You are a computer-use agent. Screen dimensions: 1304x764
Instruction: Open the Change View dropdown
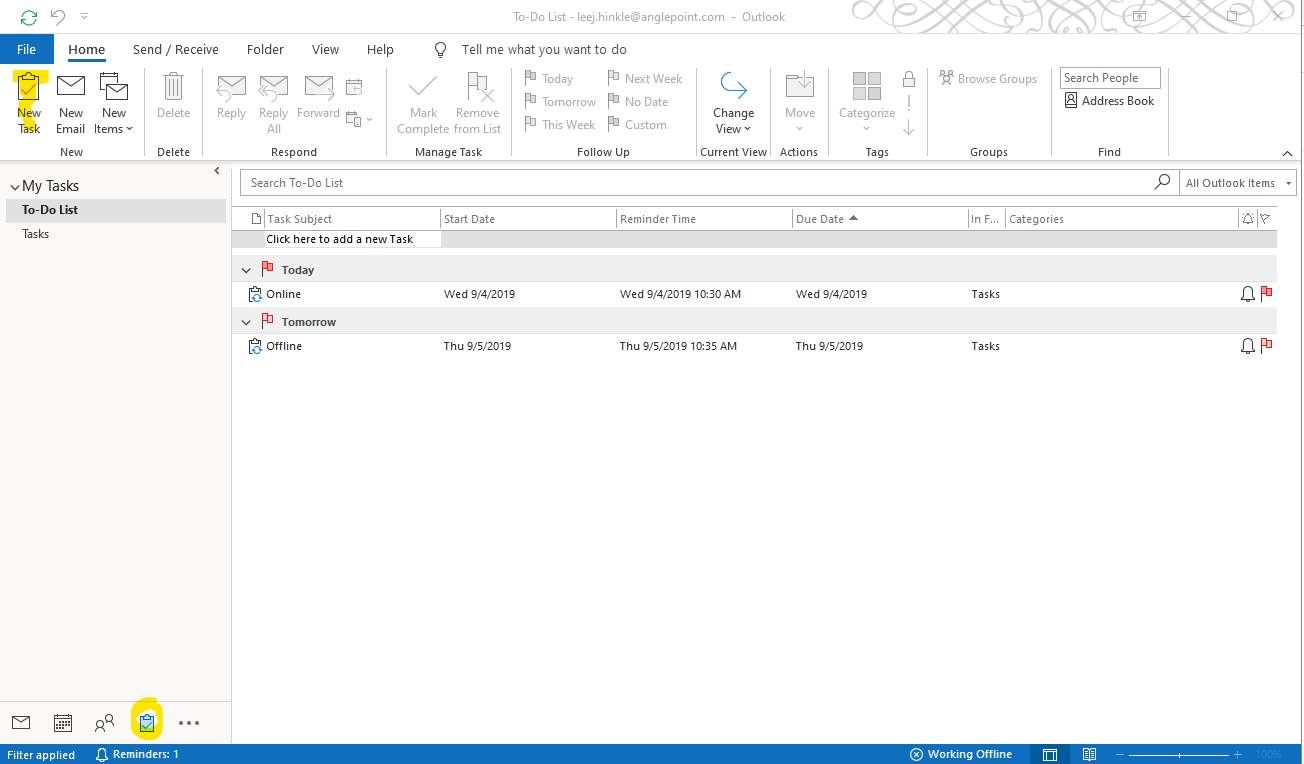click(x=733, y=103)
